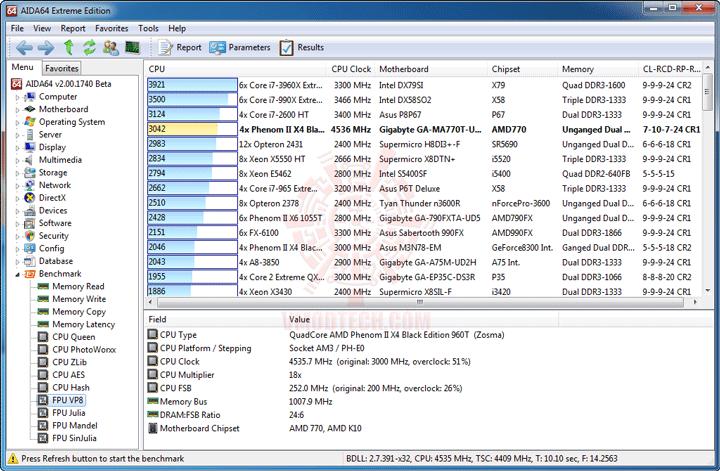Select the 1886 score bar row
The width and height of the screenshot is (720, 471).
pos(192,291)
